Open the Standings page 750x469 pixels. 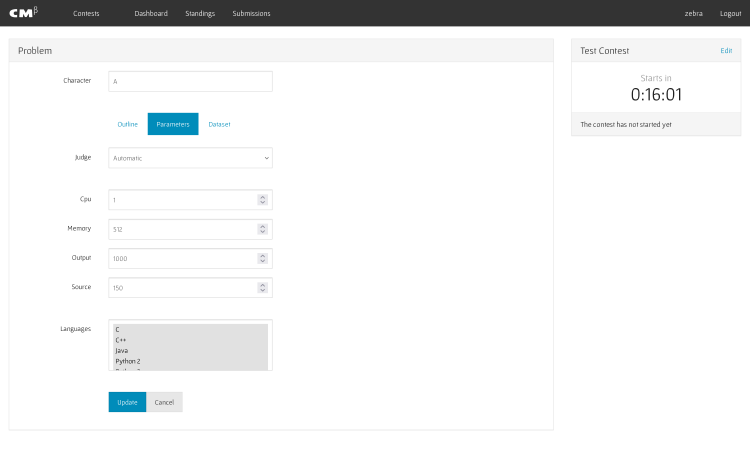pos(200,14)
